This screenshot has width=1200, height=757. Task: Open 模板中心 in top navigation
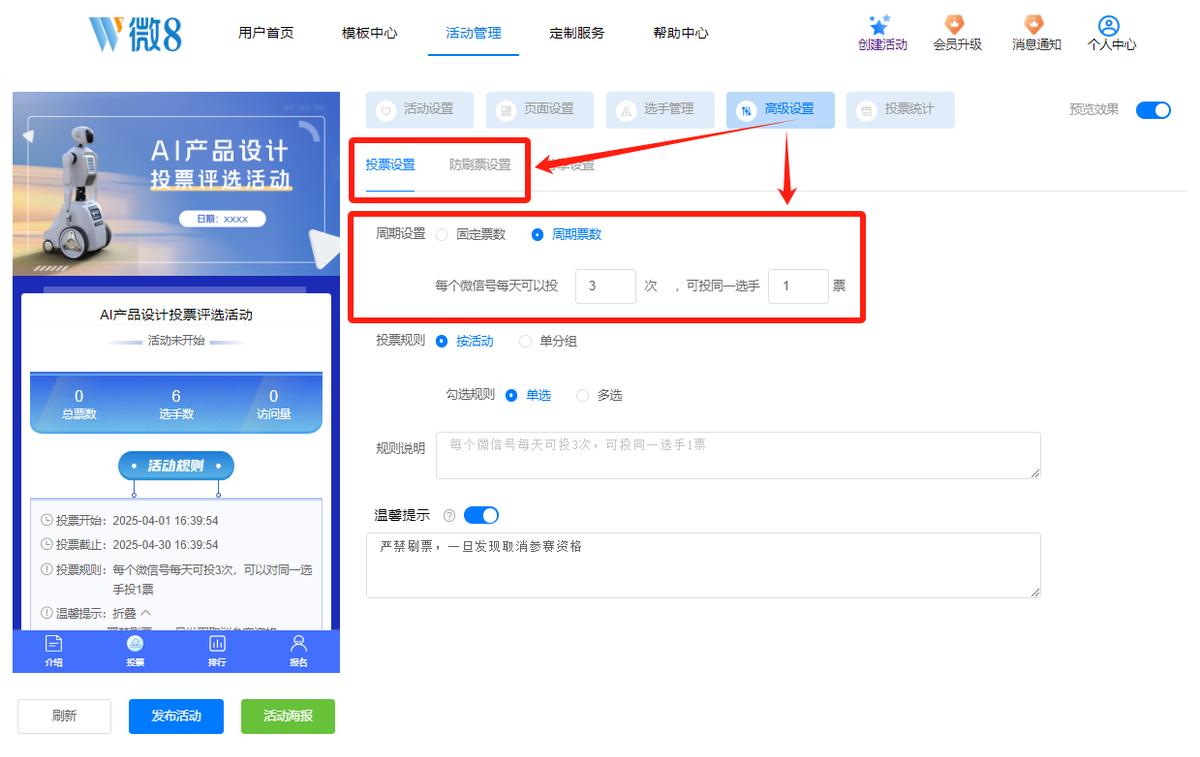coord(369,33)
